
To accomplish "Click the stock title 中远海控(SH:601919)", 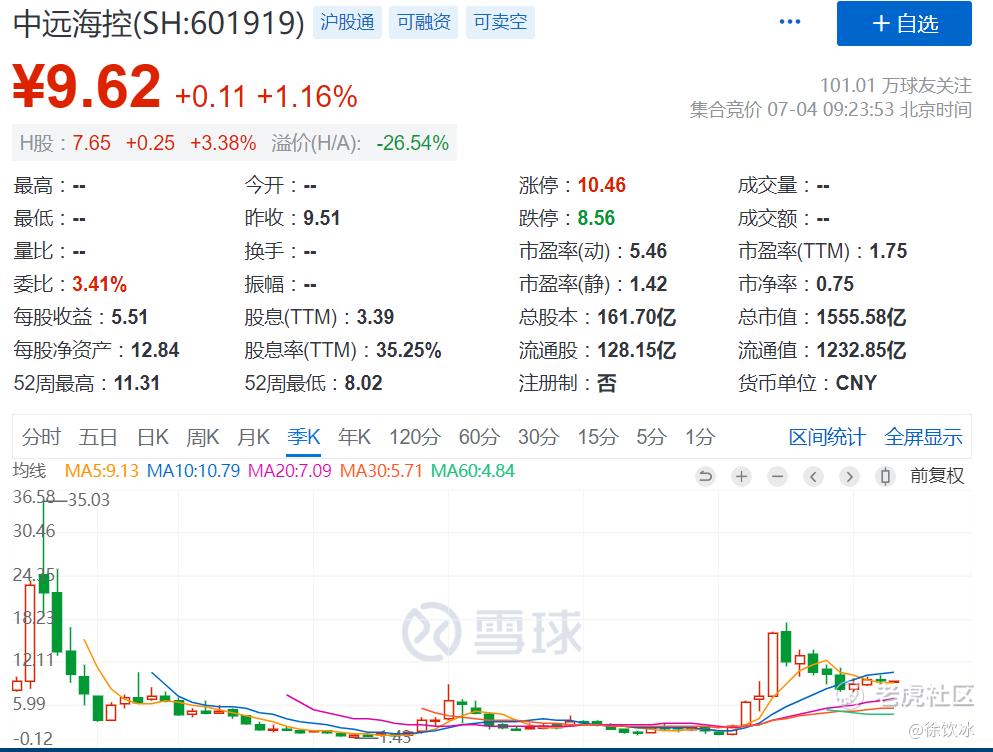I will 159,23.
